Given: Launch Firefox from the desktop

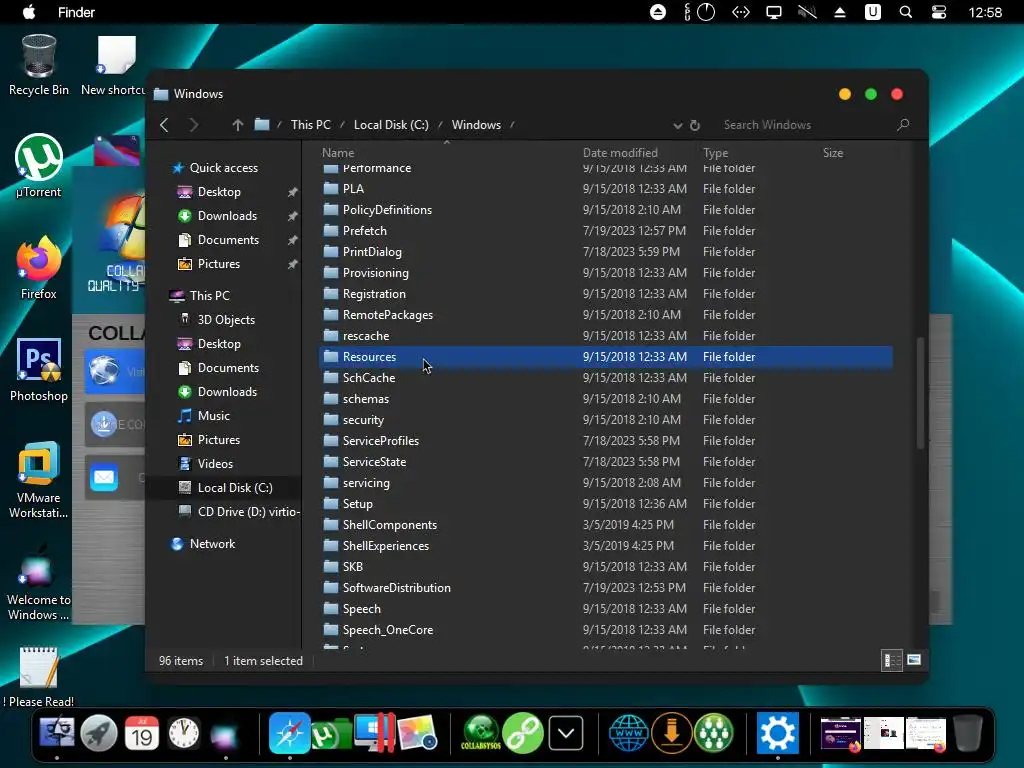Looking at the screenshot, I should pos(39,268).
